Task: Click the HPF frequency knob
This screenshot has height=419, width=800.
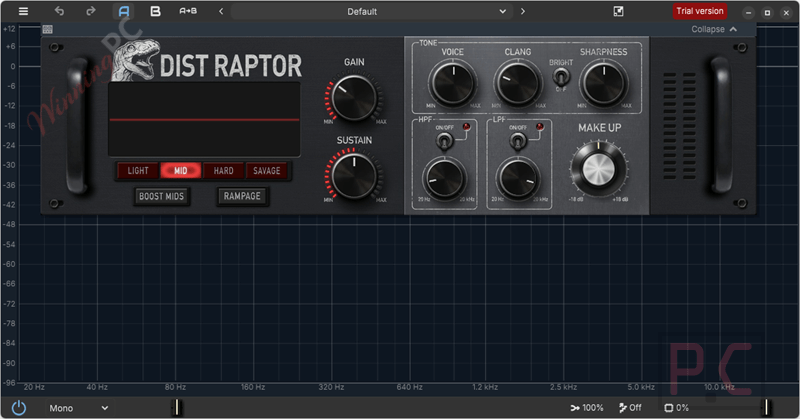Action: (444, 178)
